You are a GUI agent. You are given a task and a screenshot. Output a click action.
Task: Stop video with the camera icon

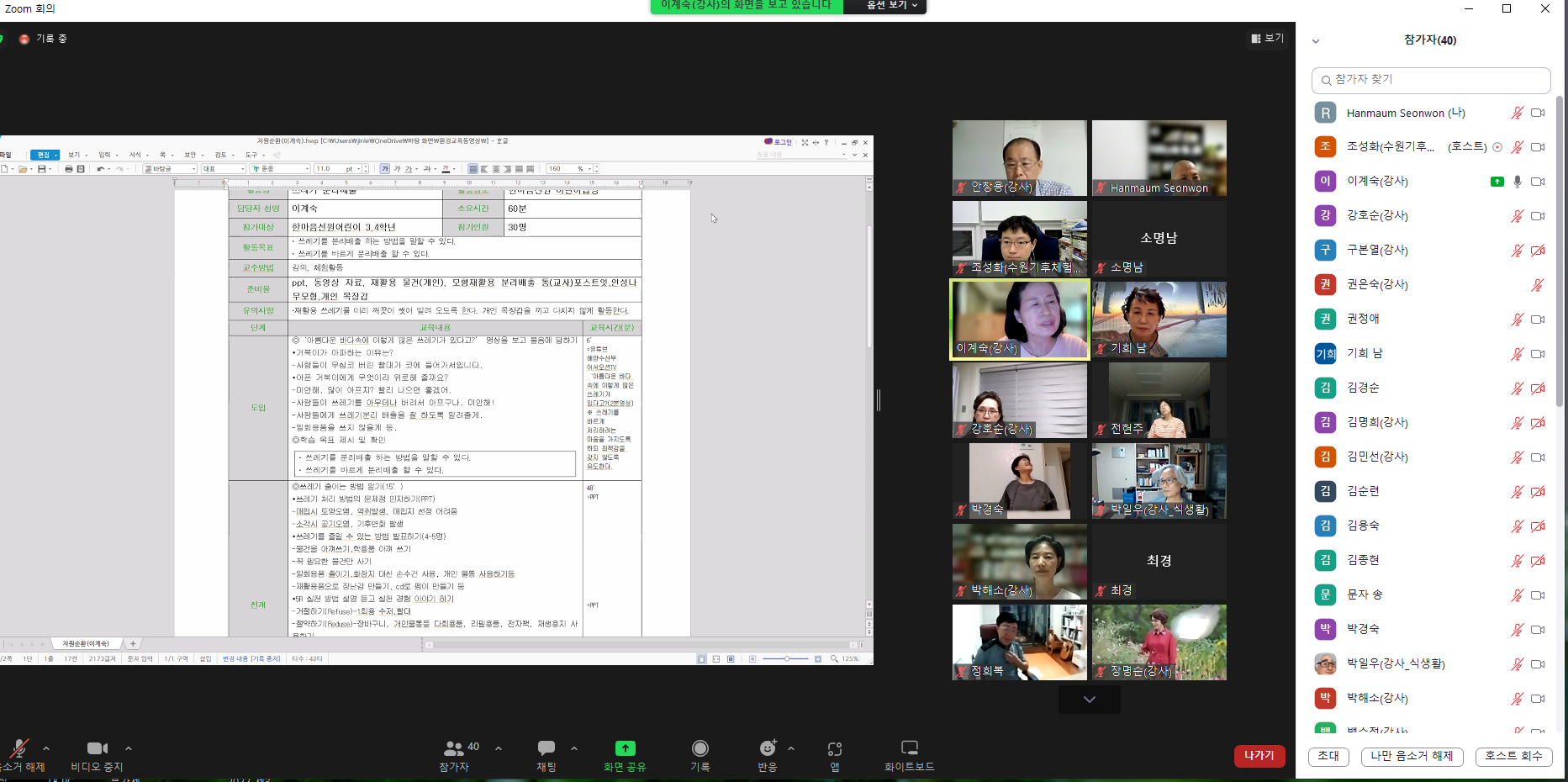pos(98,748)
